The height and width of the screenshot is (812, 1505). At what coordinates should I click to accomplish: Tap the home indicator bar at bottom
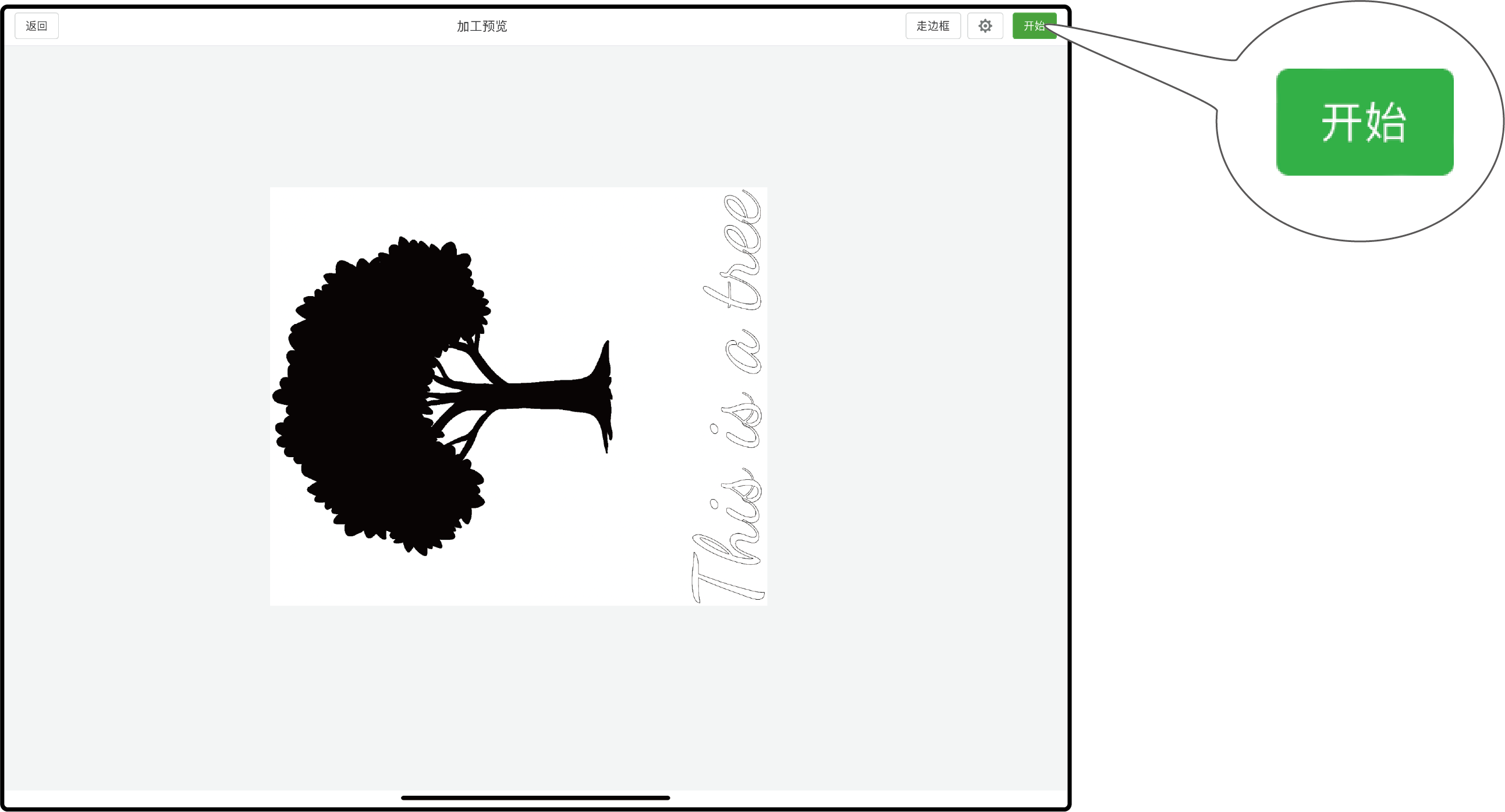coord(535,797)
